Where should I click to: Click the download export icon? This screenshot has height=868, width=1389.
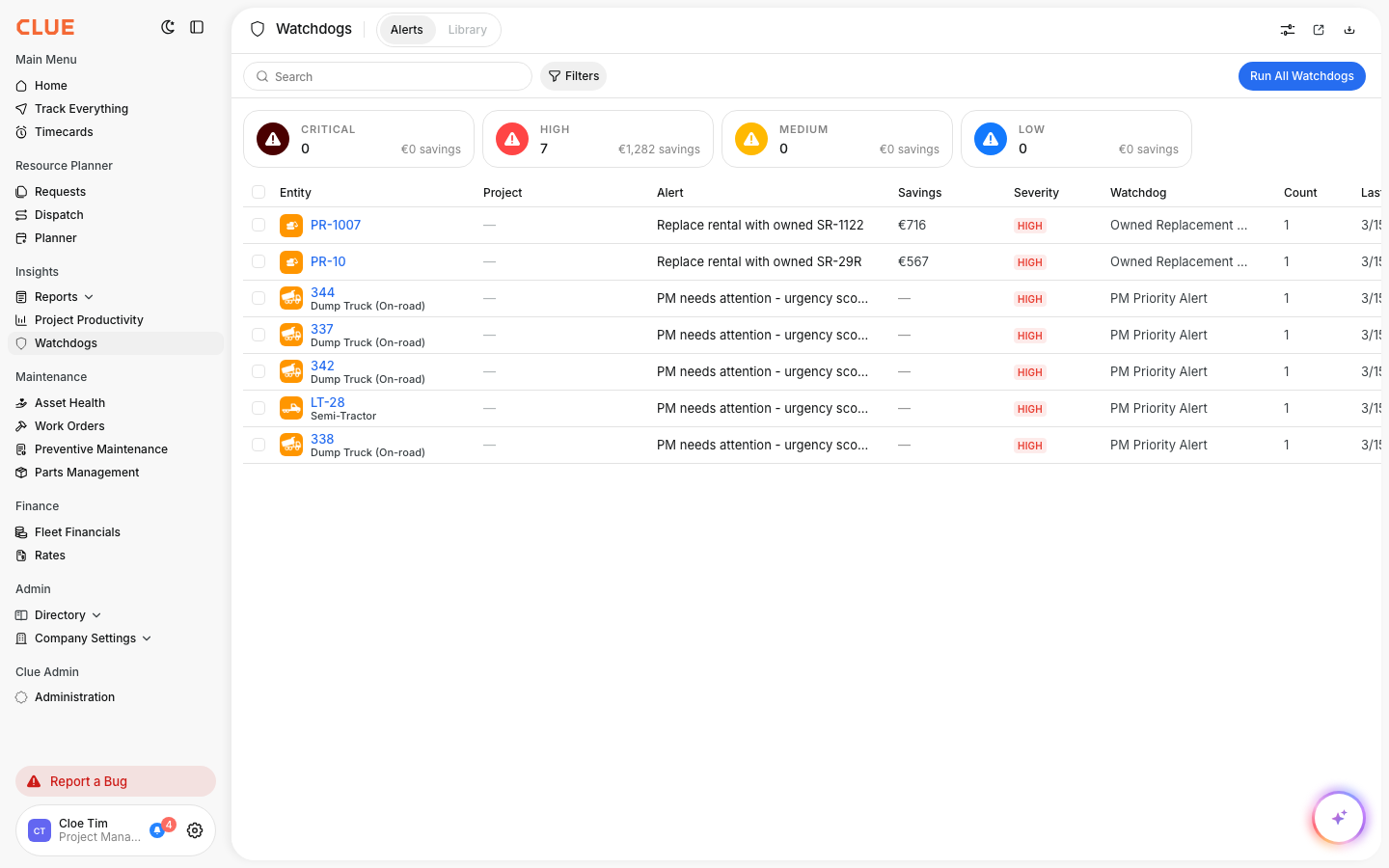pos(1349,30)
